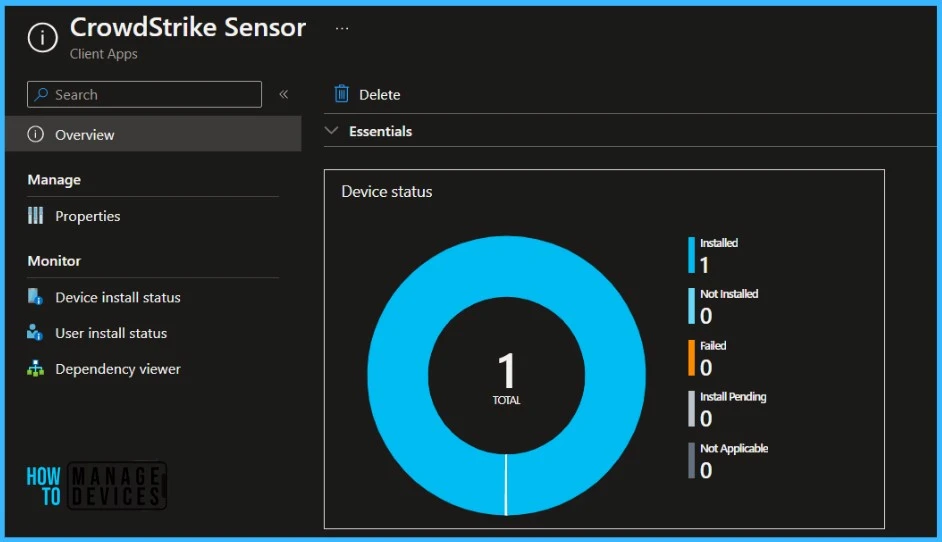Click the Dependency viewer hierarchy icon
This screenshot has height=542, width=942.
(35, 368)
